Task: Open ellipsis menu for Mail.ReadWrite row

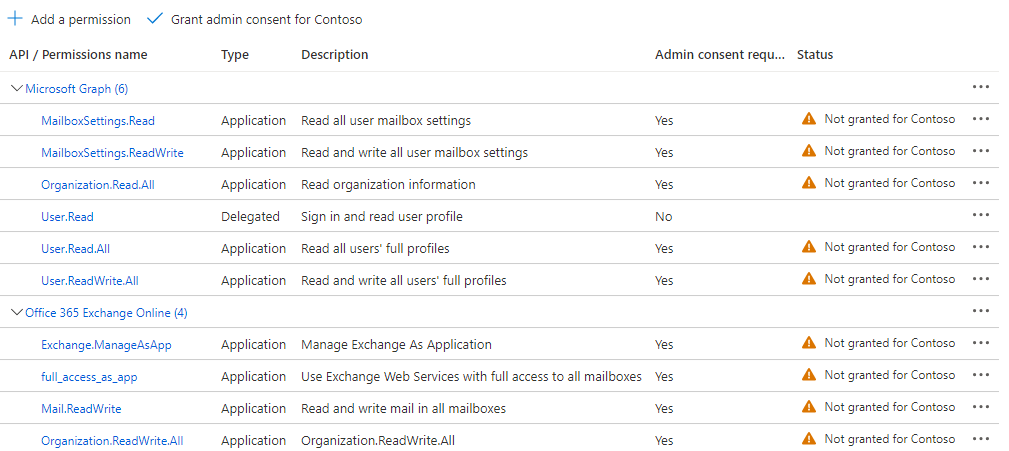Action: (x=981, y=407)
